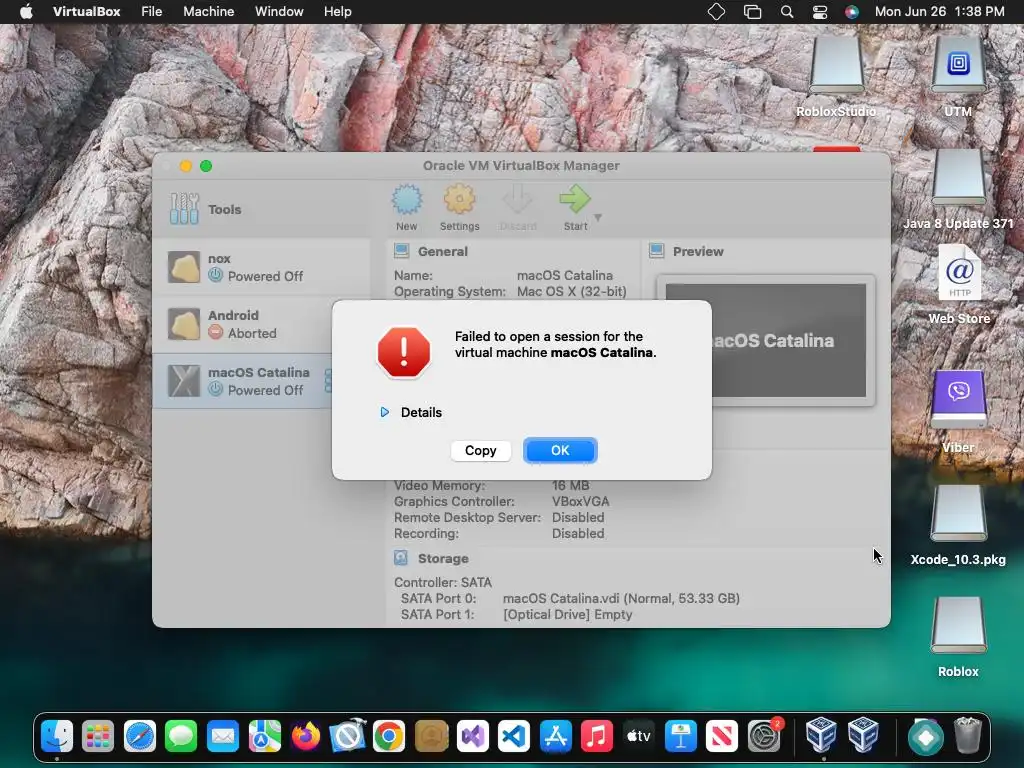Click the General section header icon
The height and width of the screenshot is (768, 1024).
(x=402, y=251)
